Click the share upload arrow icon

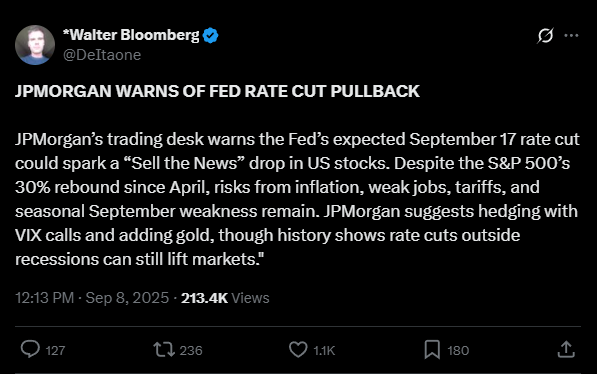566,349
